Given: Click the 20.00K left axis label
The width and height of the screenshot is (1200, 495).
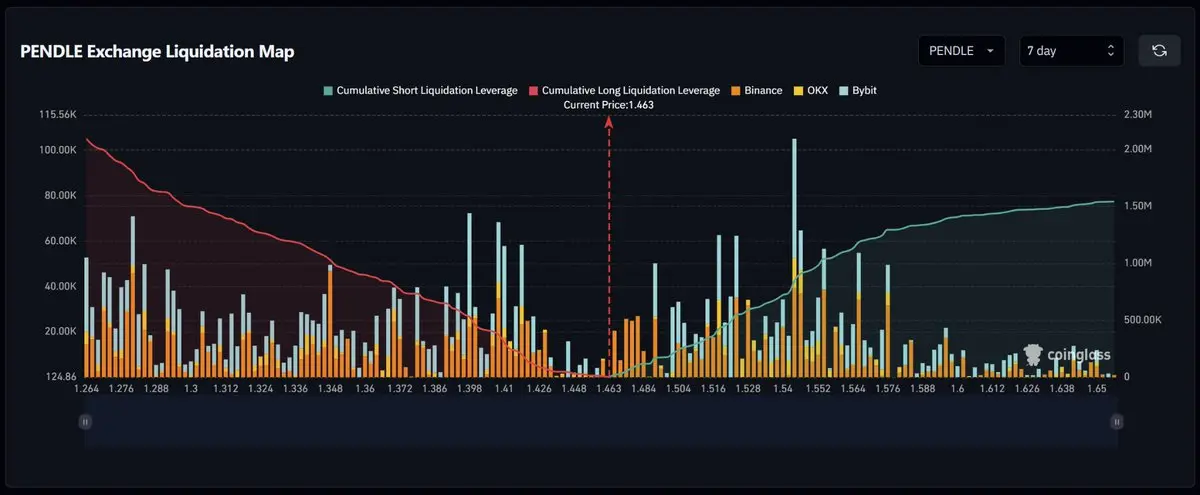Looking at the screenshot, I should pyautogui.click(x=59, y=331).
